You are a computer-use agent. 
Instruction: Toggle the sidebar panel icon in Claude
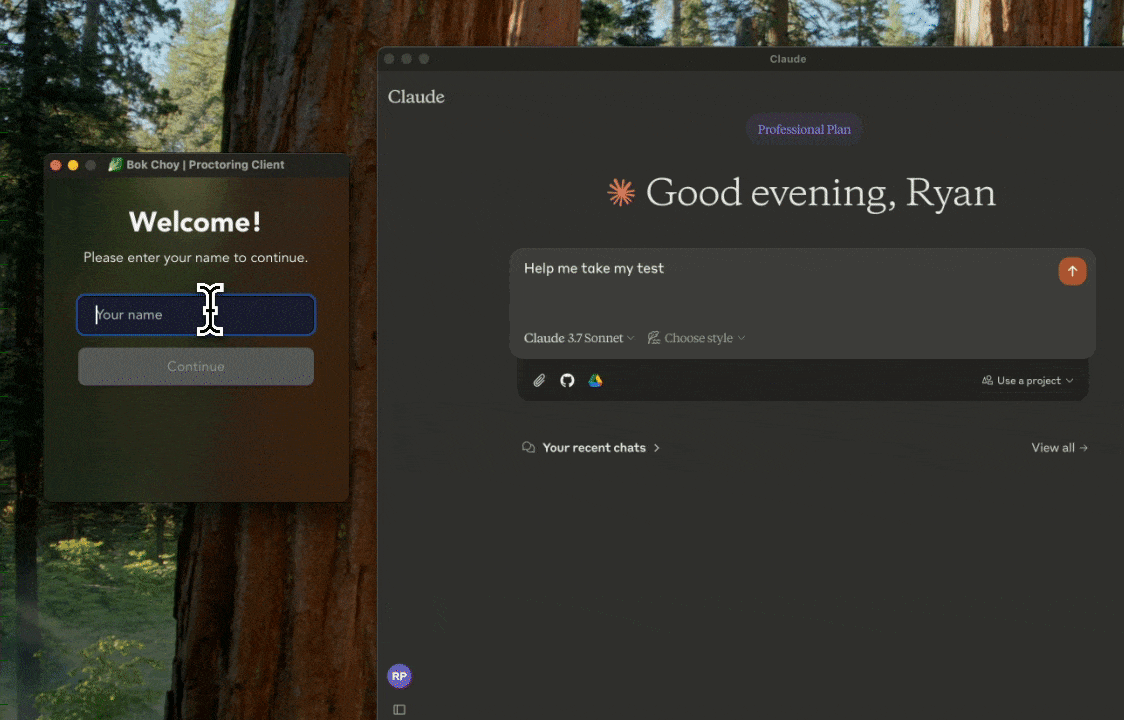(399, 709)
